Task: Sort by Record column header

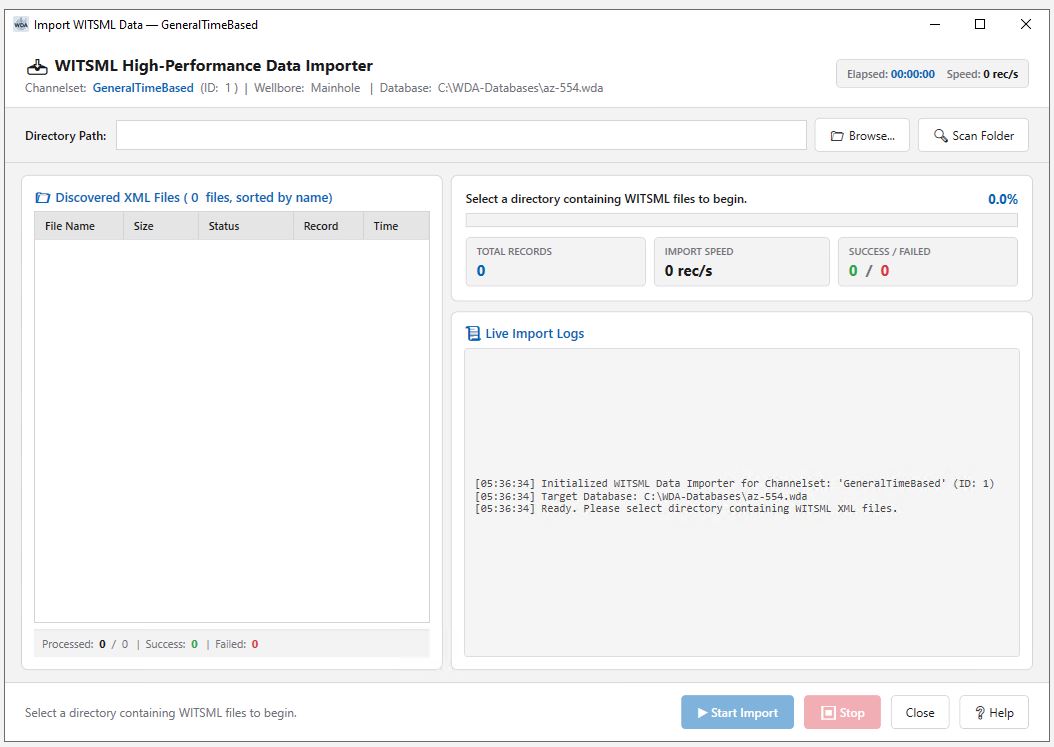Action: pyautogui.click(x=329, y=226)
